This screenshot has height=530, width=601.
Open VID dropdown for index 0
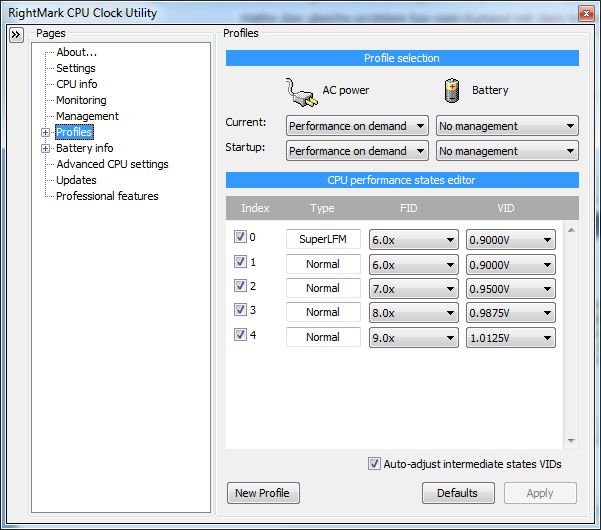[511, 240]
